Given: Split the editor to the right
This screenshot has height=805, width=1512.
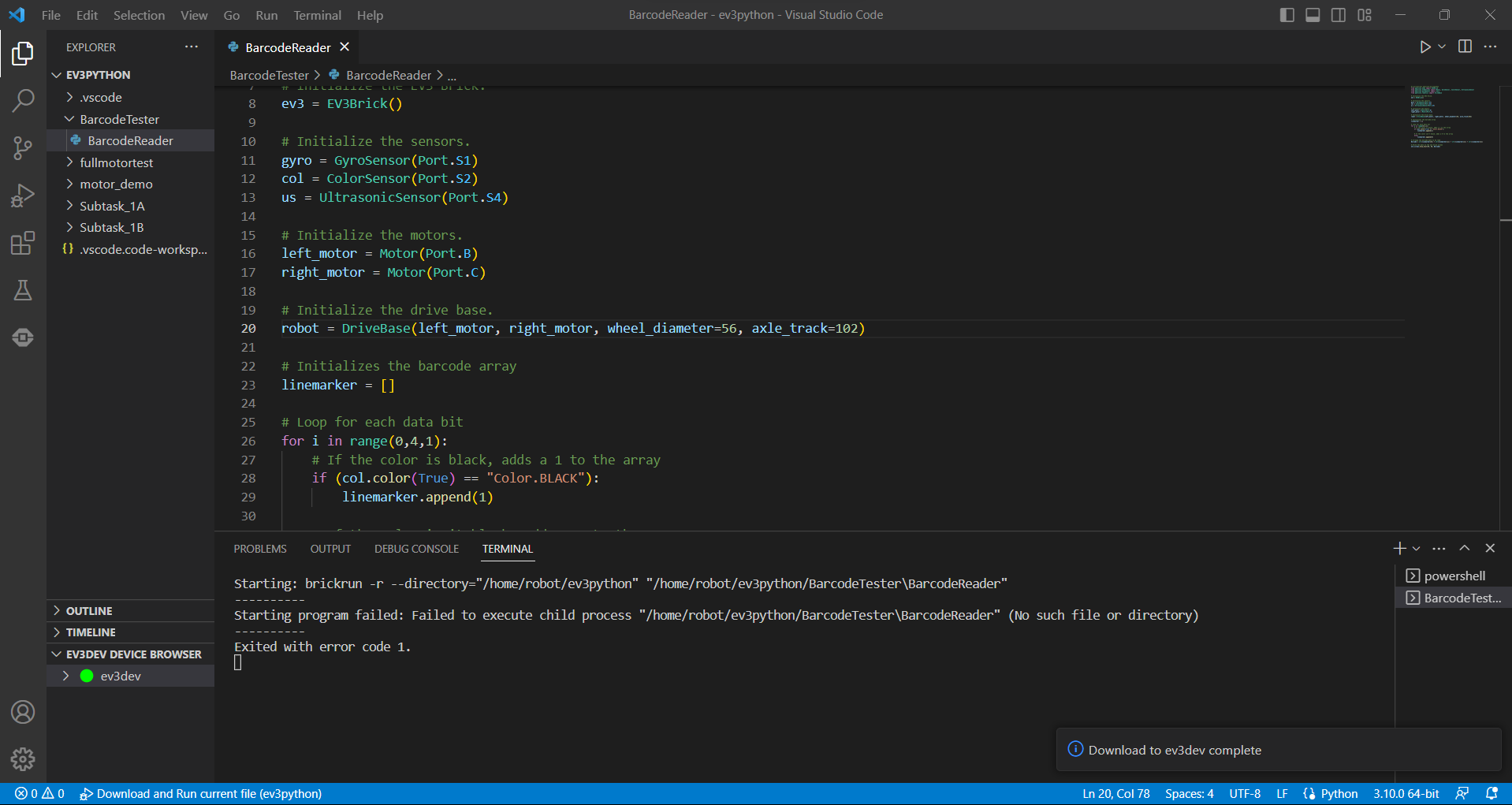Looking at the screenshot, I should (x=1465, y=47).
